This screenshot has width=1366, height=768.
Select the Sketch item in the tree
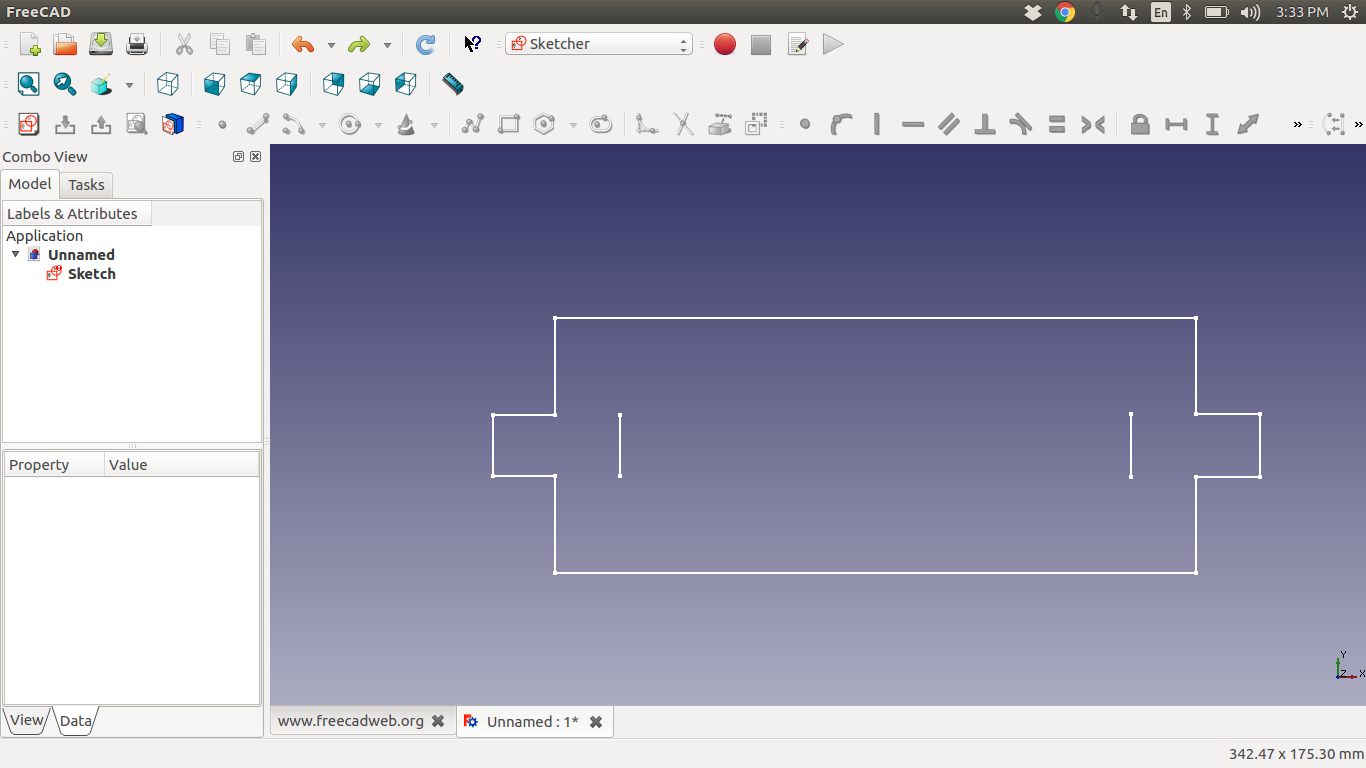tap(89, 274)
